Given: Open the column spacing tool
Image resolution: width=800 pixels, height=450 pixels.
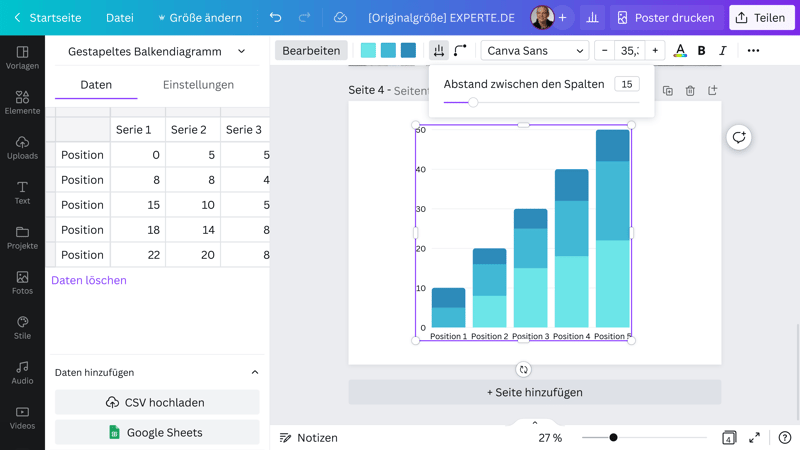Looking at the screenshot, I should tap(439, 51).
